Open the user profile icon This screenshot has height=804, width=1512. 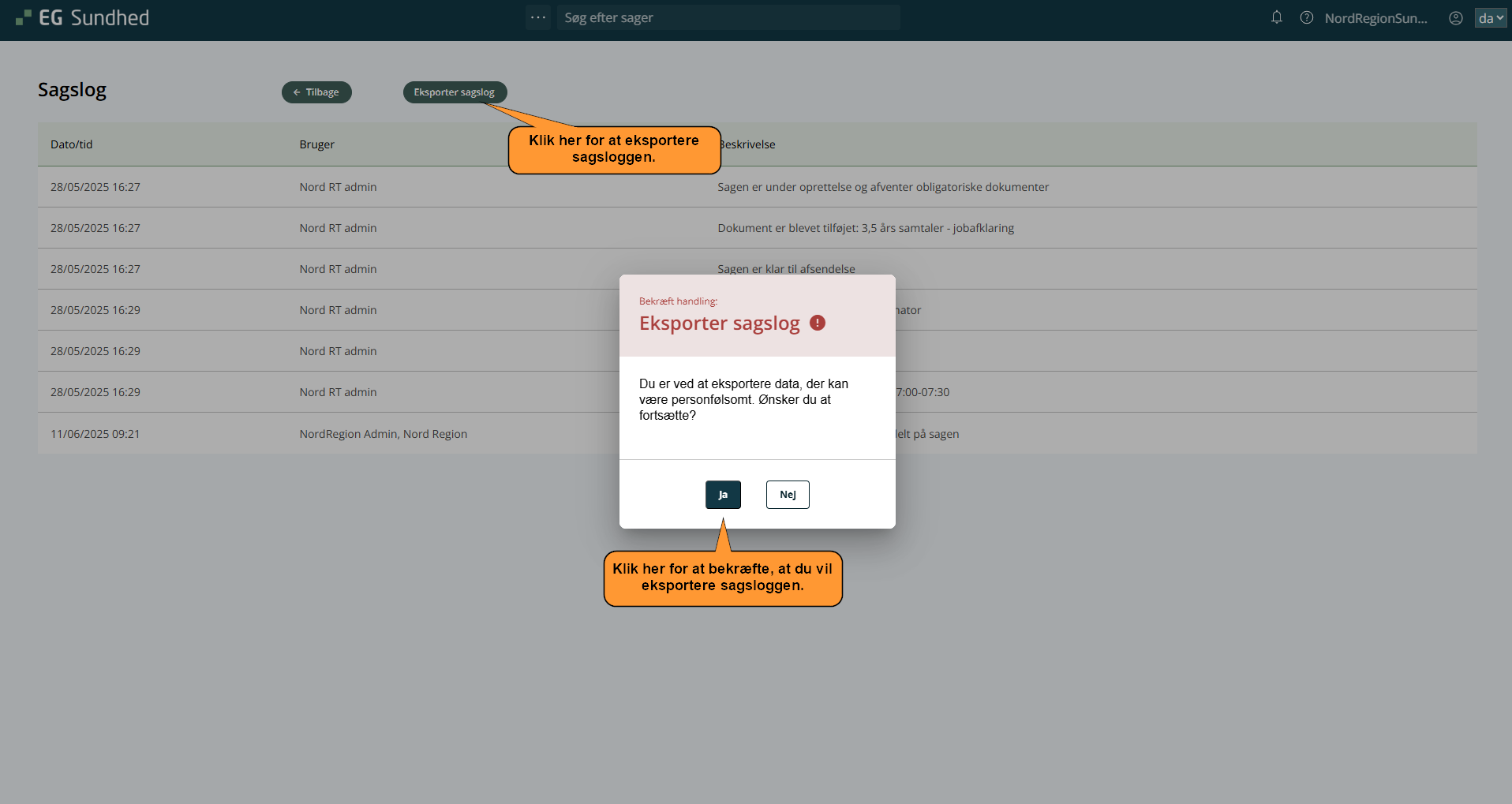[1455, 18]
